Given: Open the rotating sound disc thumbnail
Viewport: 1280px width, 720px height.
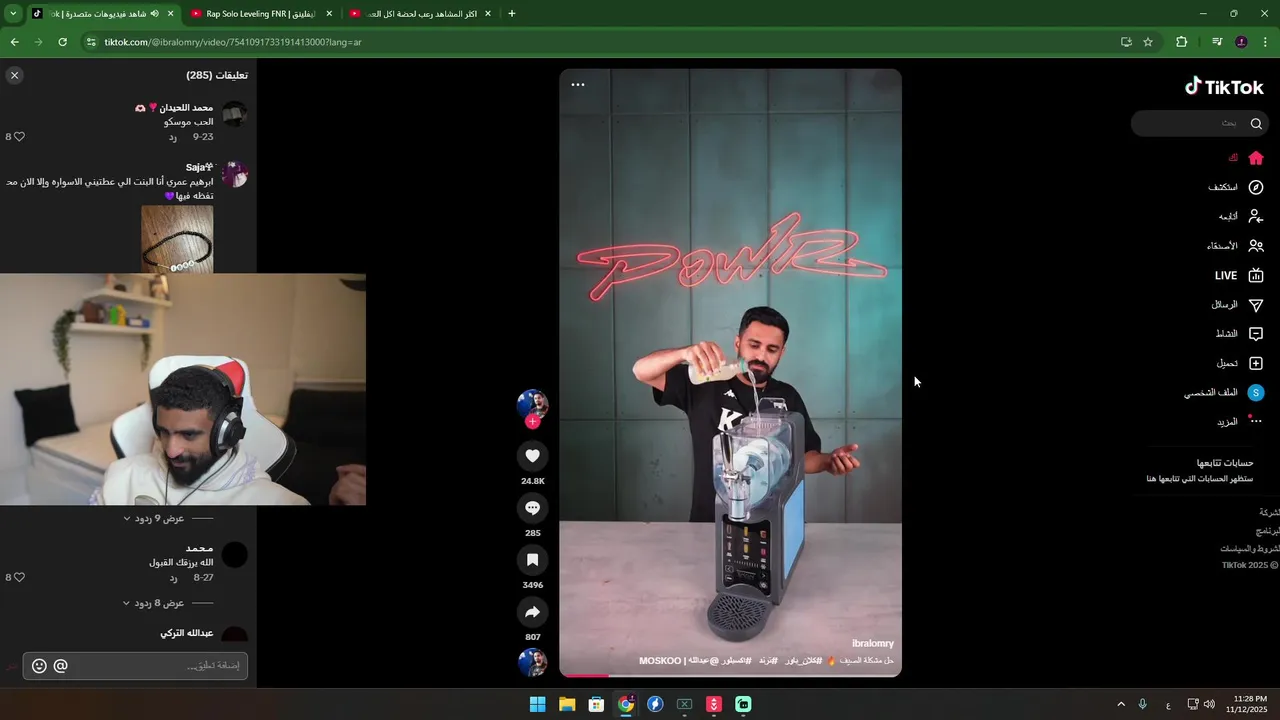Looking at the screenshot, I should (532, 662).
